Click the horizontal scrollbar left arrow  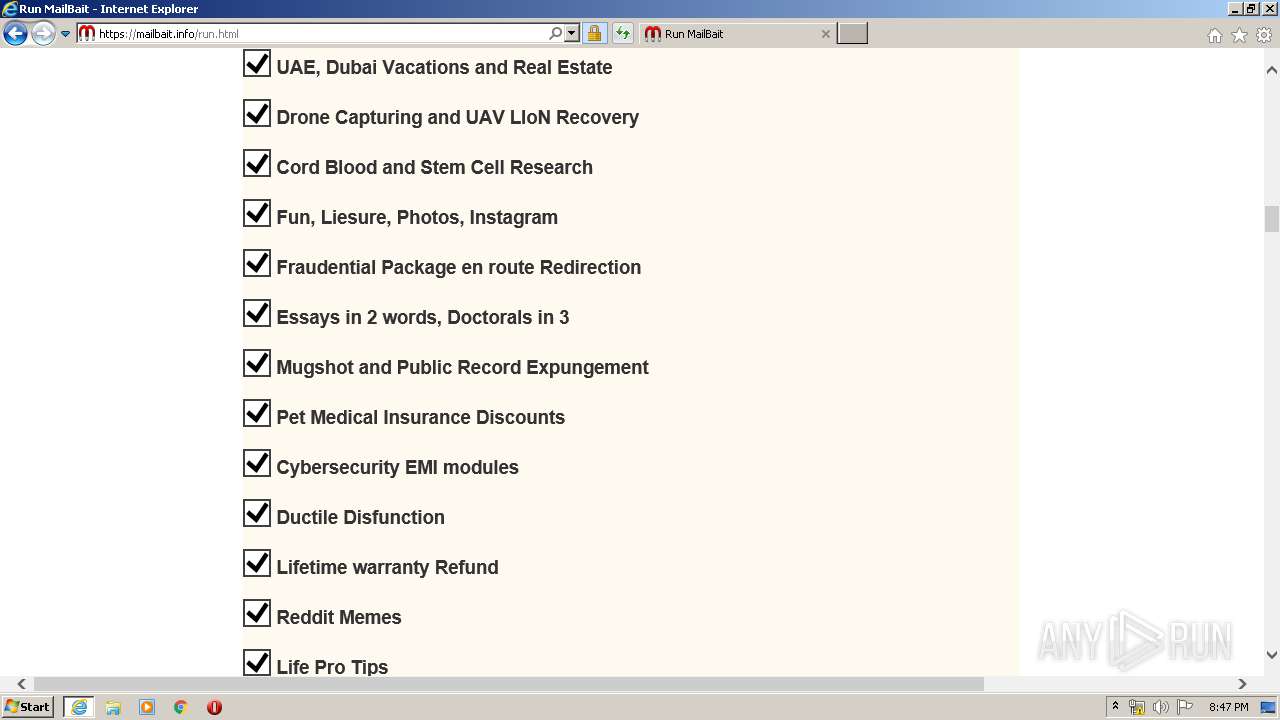coord(21,684)
